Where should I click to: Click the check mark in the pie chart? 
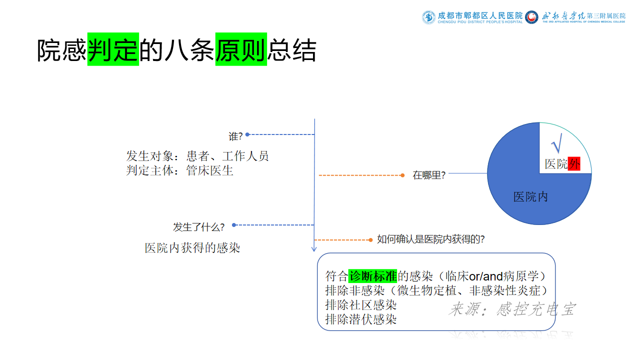[557, 143]
